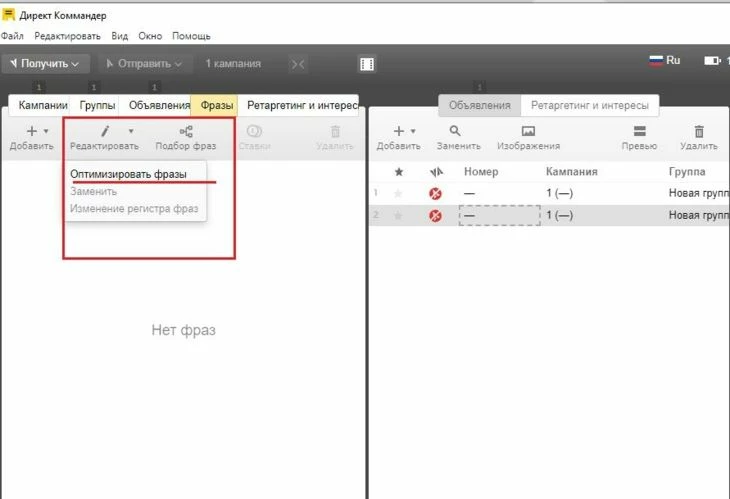Switch to the Группы tab

tap(97, 105)
